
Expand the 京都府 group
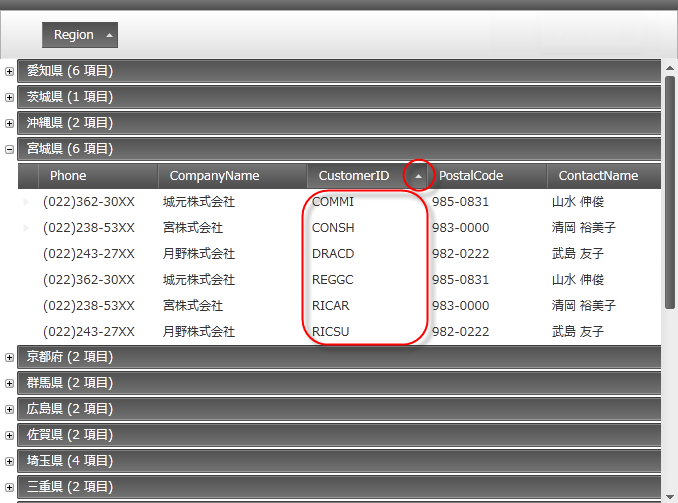point(10,357)
